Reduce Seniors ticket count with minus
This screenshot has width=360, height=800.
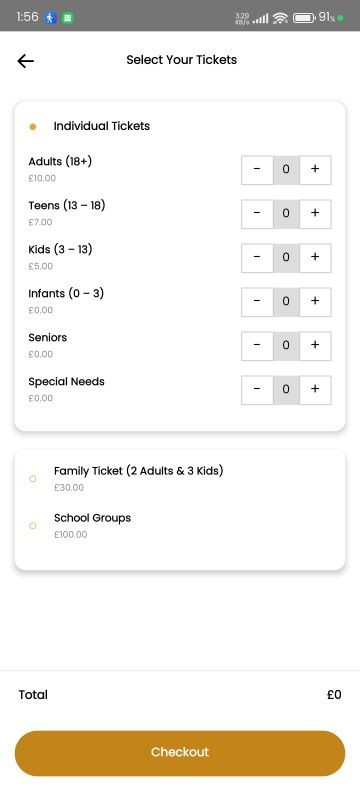click(x=257, y=345)
